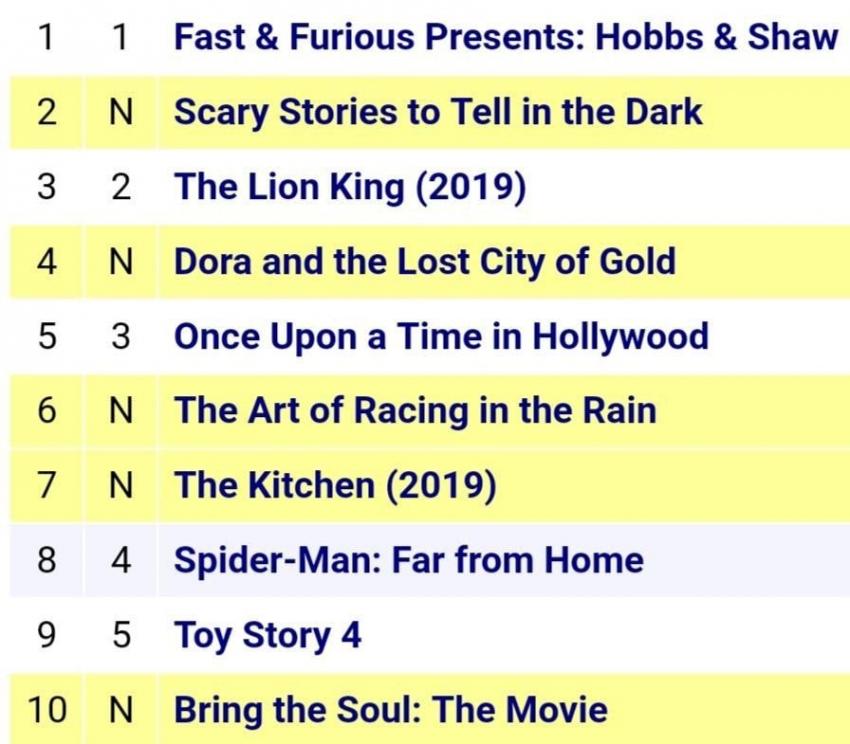Click the N marker beside Scary Stories

pos(121,112)
